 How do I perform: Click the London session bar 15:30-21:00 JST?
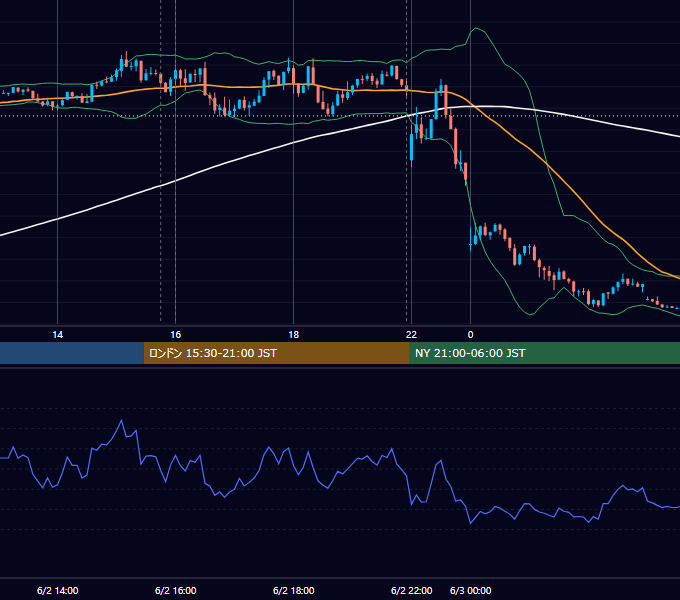click(276, 353)
